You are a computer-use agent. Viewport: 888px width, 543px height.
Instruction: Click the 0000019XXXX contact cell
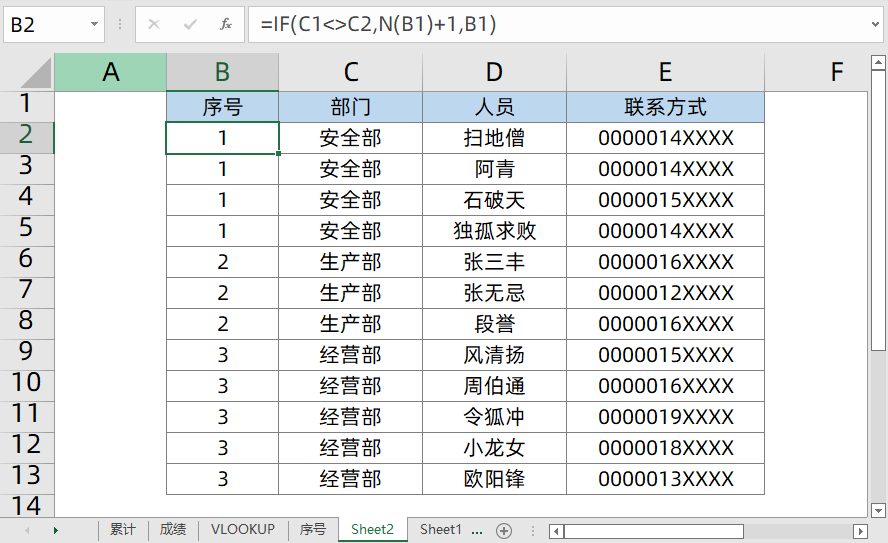pyautogui.click(x=665, y=417)
